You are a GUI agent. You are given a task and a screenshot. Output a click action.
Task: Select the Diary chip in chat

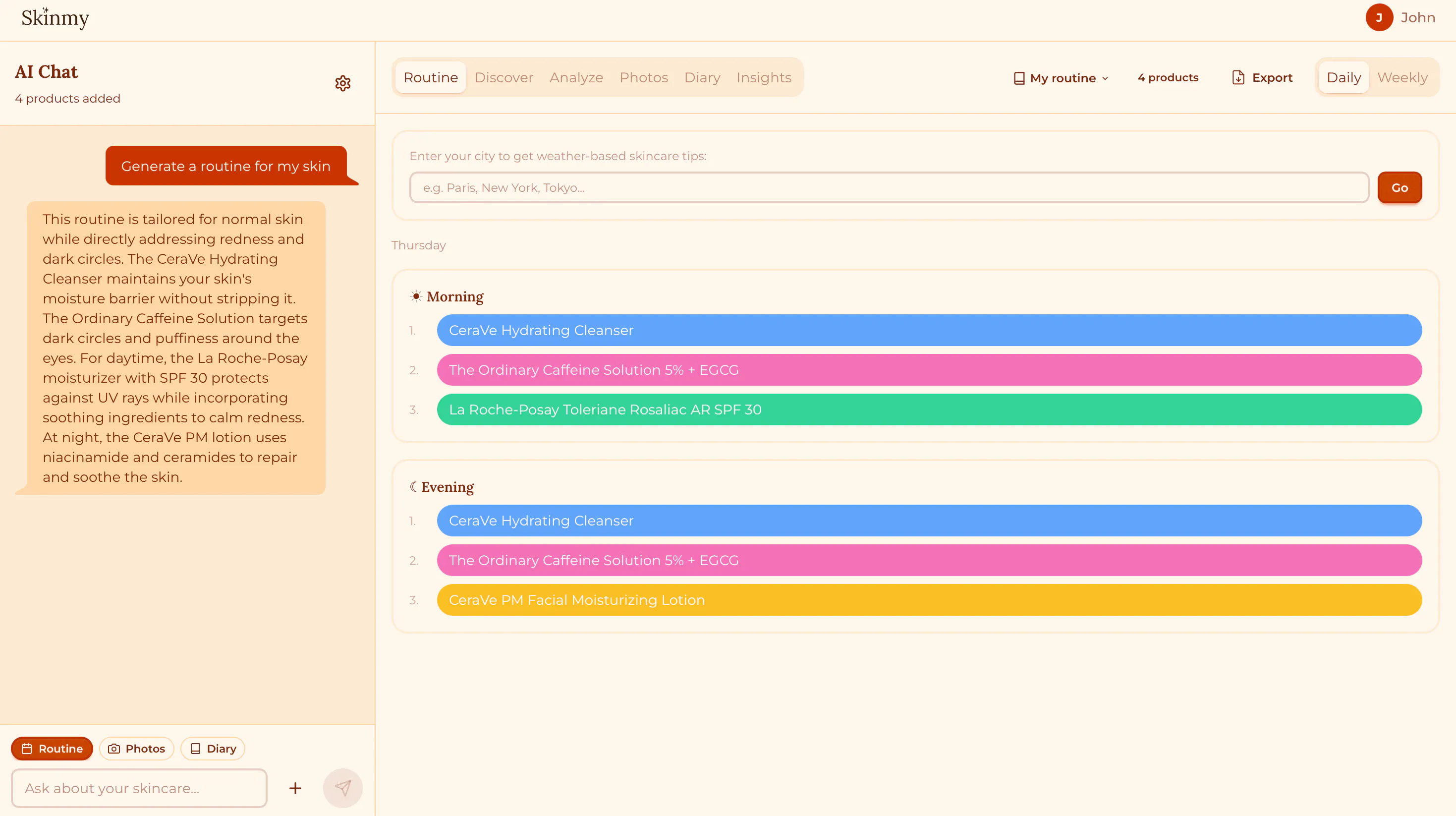[x=213, y=748]
